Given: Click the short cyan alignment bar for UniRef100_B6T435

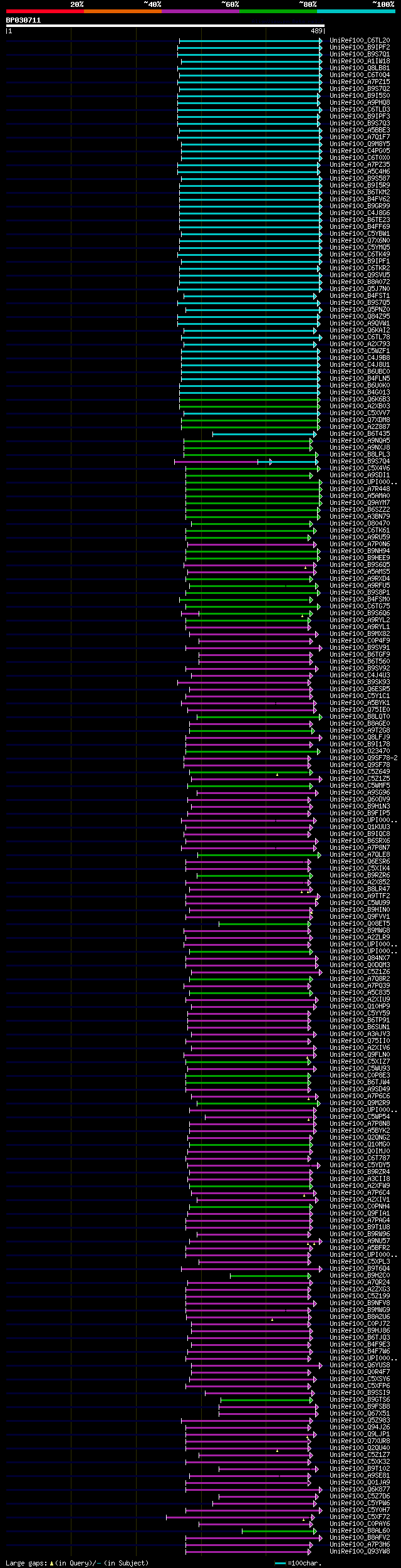Looking at the screenshot, I should click(x=264, y=434).
